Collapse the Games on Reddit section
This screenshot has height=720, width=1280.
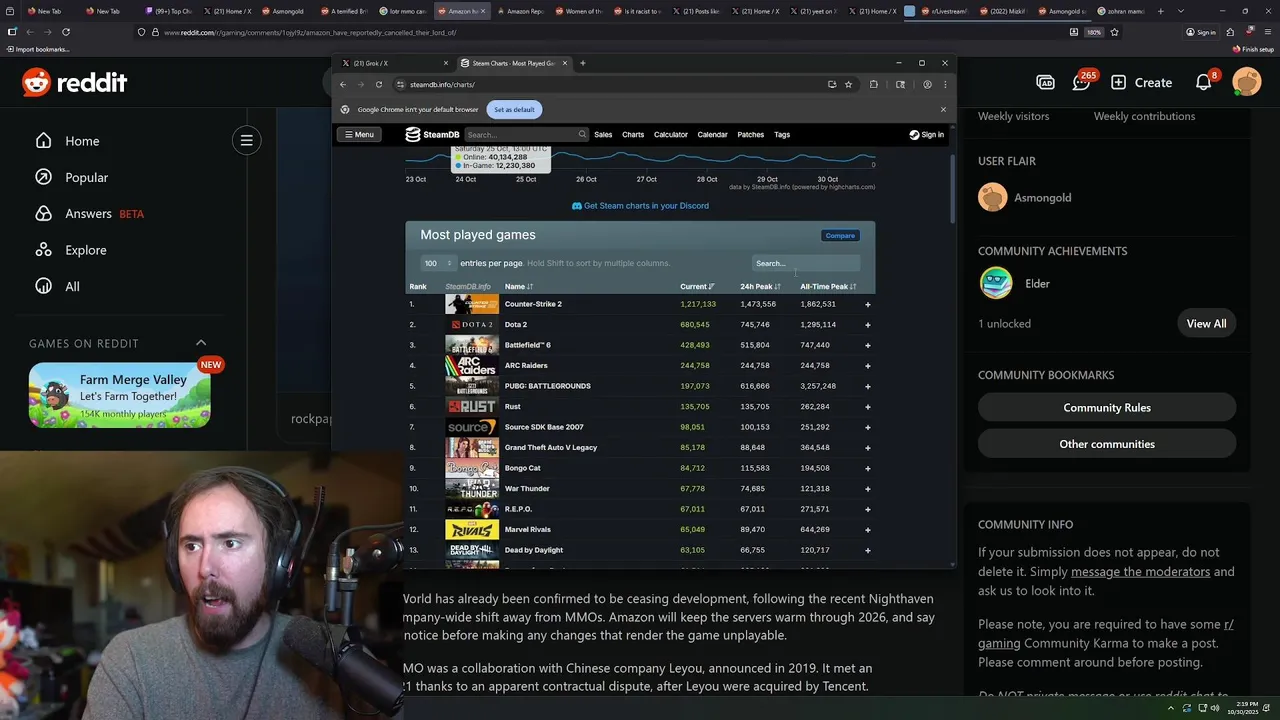[x=200, y=343]
